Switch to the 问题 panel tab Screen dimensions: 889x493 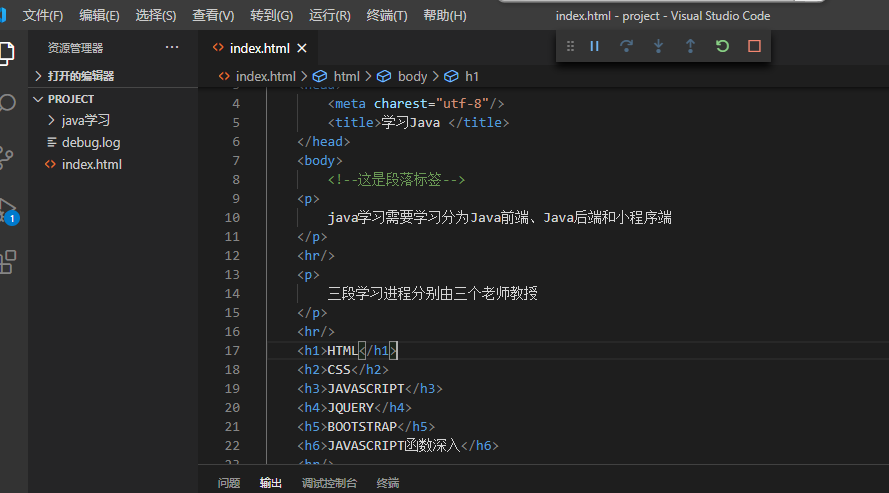point(229,483)
